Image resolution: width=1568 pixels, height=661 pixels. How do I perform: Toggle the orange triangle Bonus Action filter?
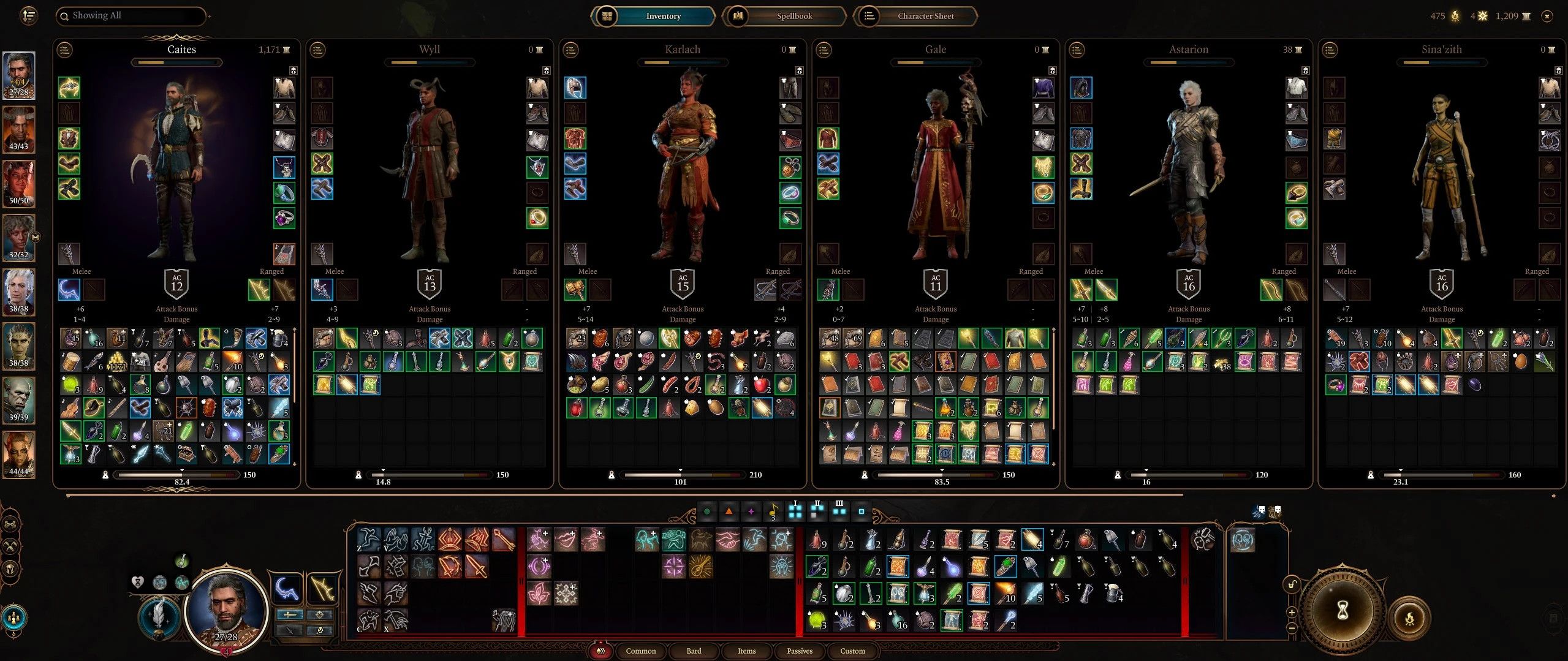(x=729, y=512)
